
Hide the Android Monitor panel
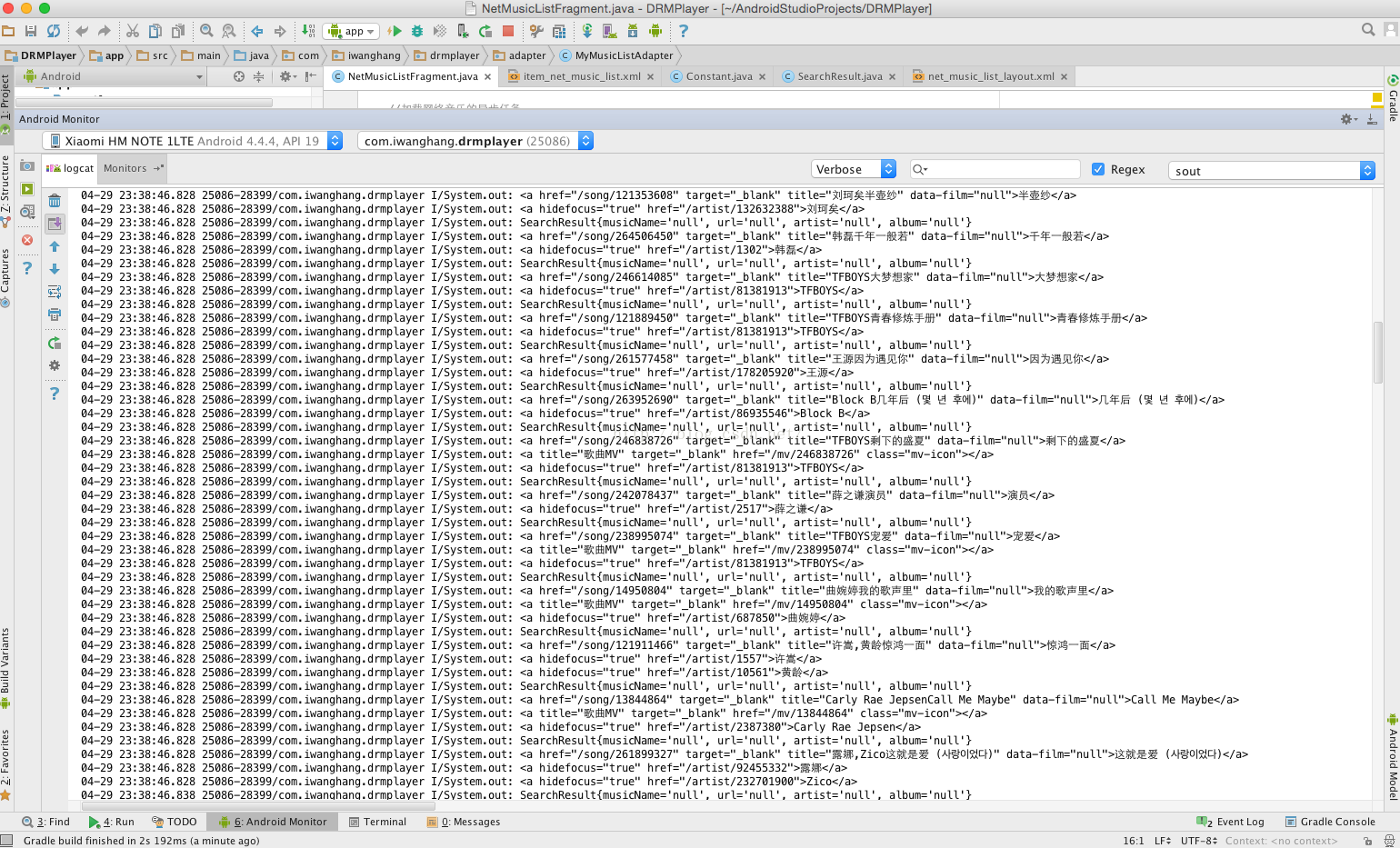(x=1372, y=119)
